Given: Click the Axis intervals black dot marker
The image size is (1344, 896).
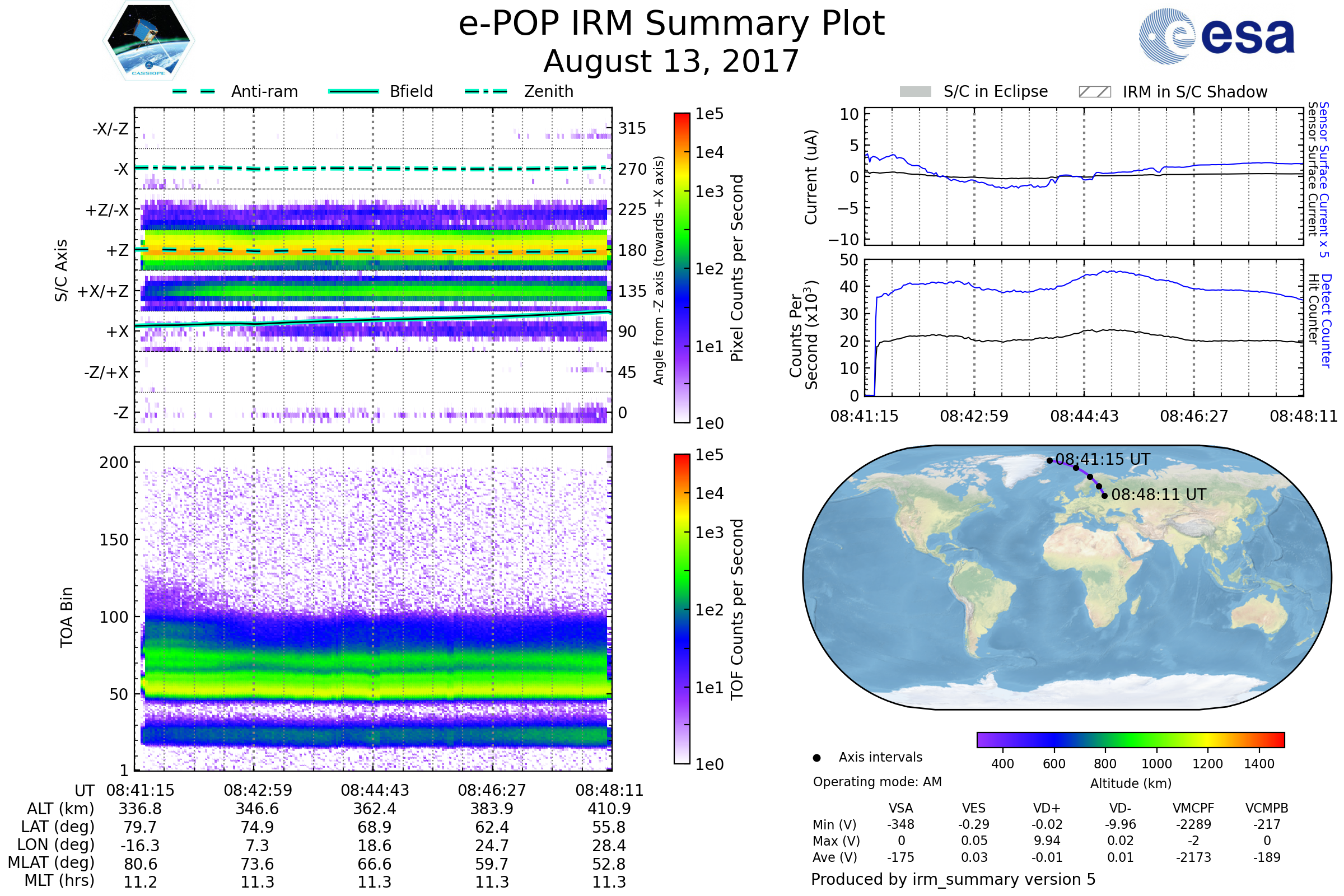Looking at the screenshot, I should (816, 758).
